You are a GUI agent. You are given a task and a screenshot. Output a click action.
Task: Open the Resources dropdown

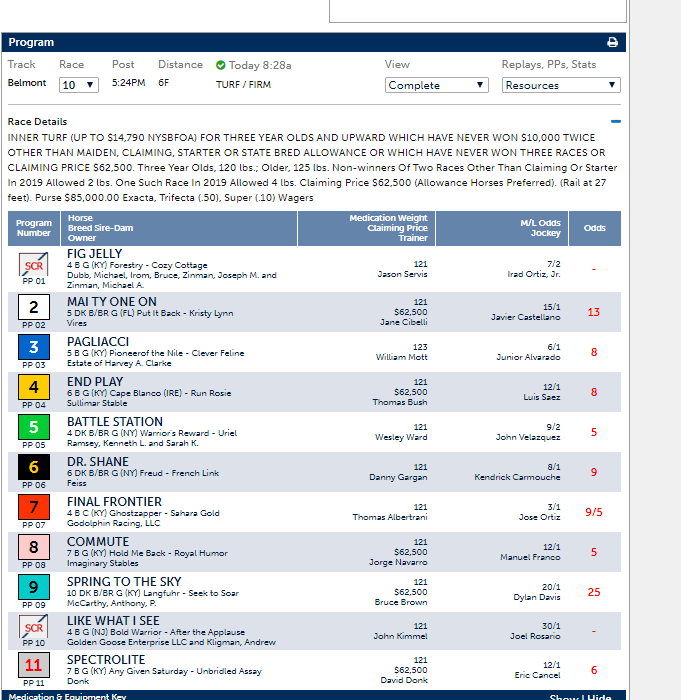coord(561,85)
